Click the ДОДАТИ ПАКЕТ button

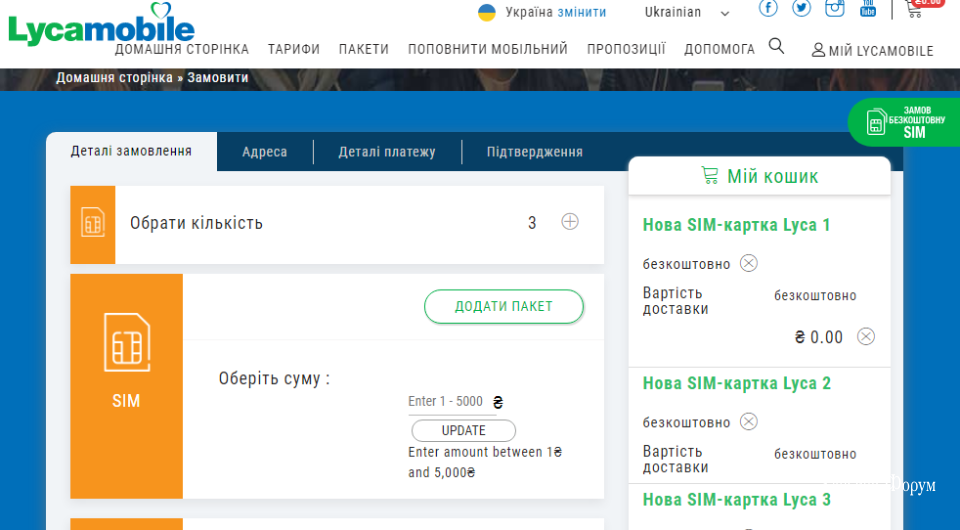[x=504, y=307]
